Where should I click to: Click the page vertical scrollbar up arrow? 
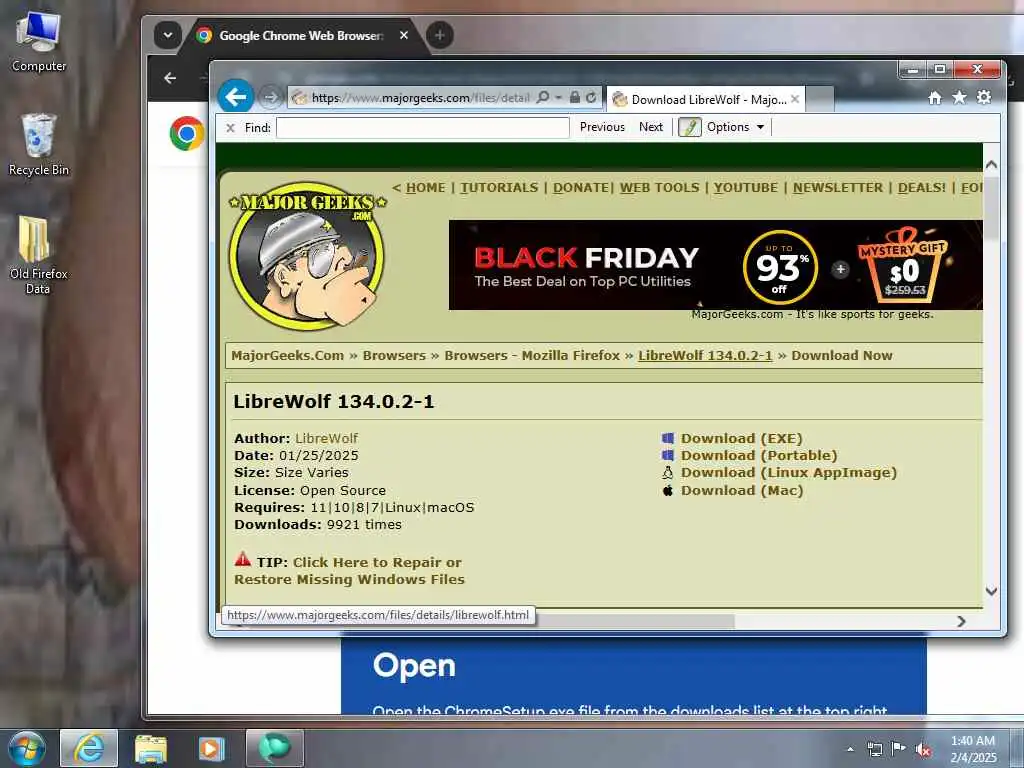pyautogui.click(x=991, y=165)
